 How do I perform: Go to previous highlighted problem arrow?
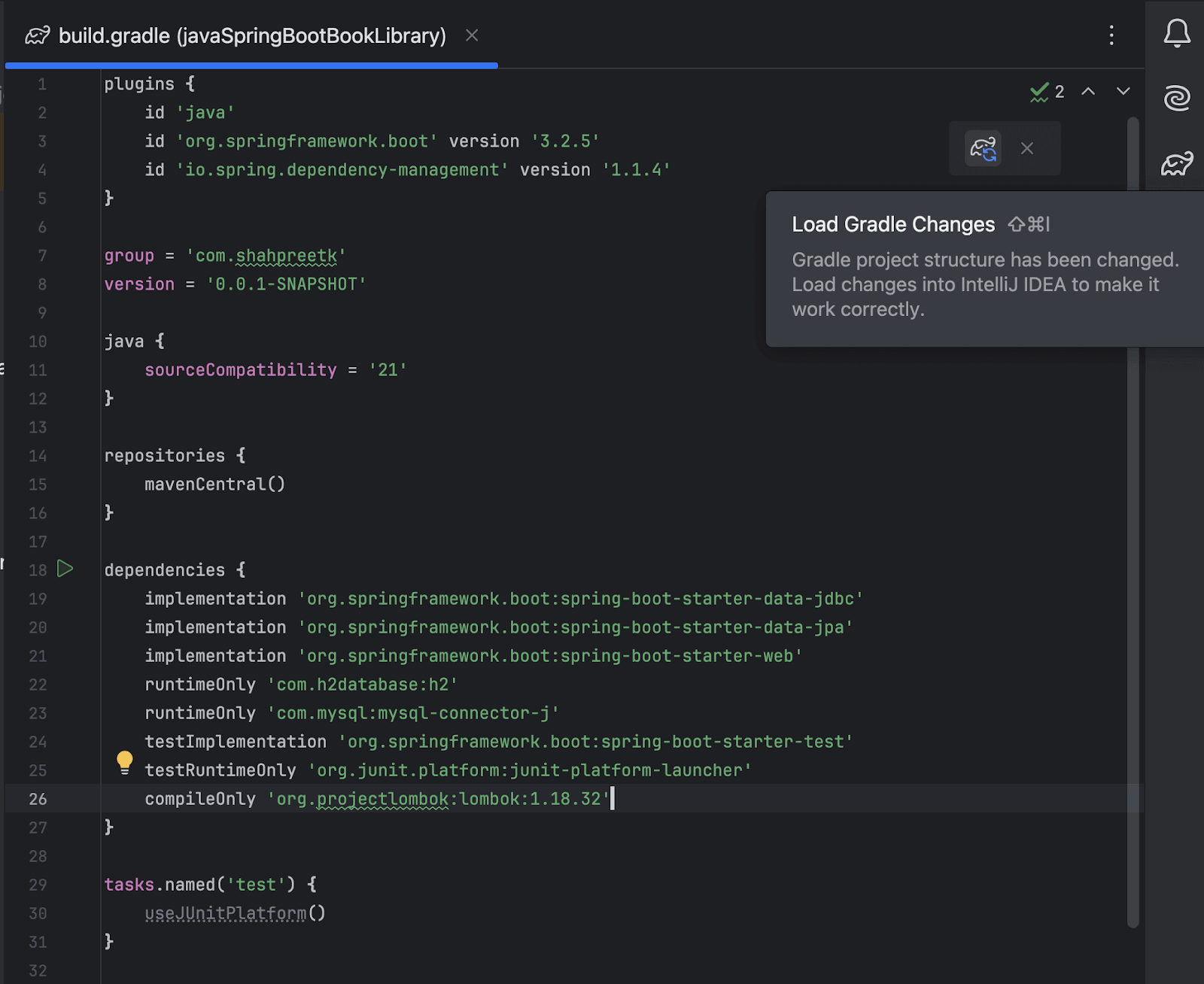tap(1088, 91)
